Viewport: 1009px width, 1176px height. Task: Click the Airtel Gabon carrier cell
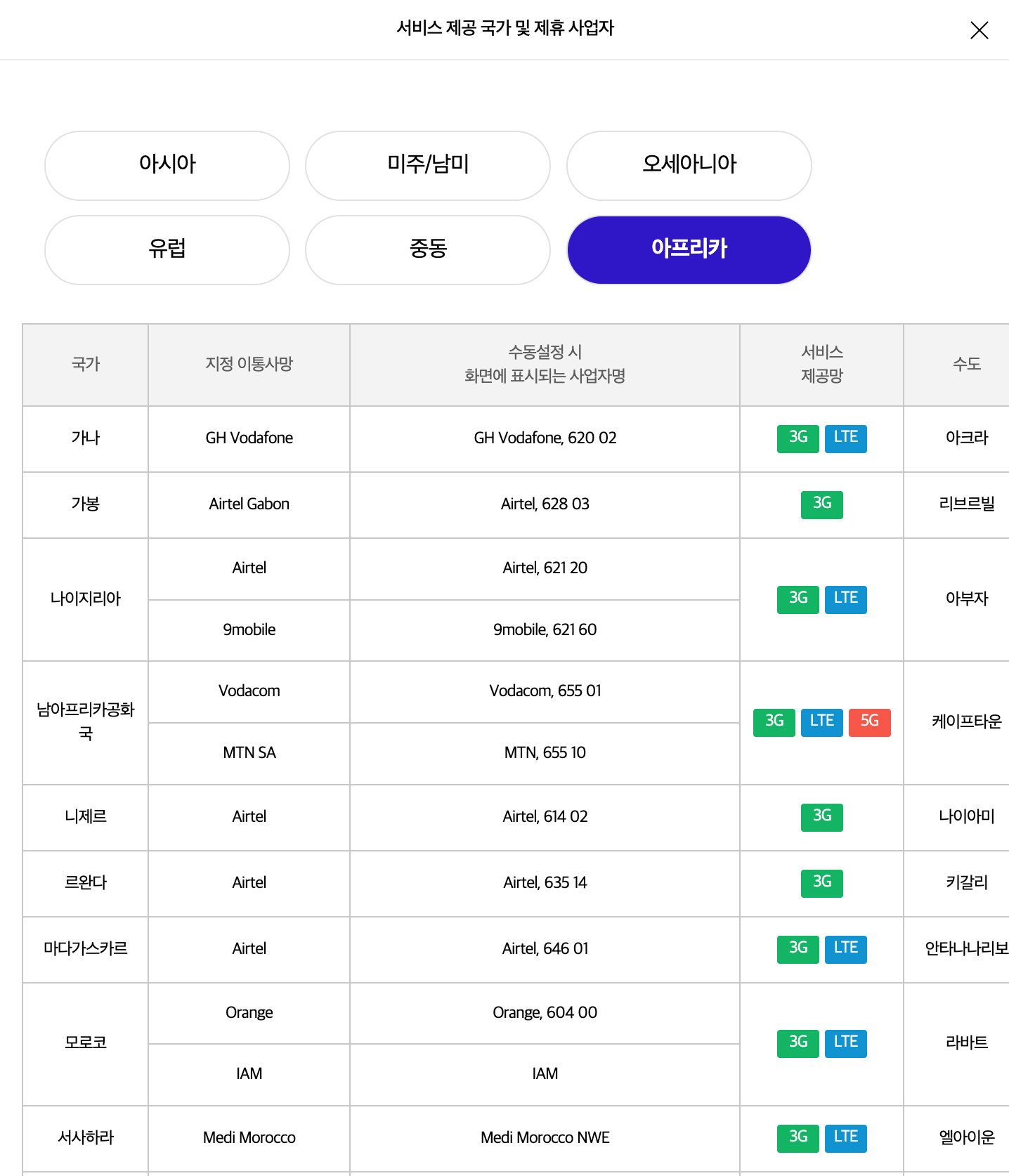click(249, 505)
